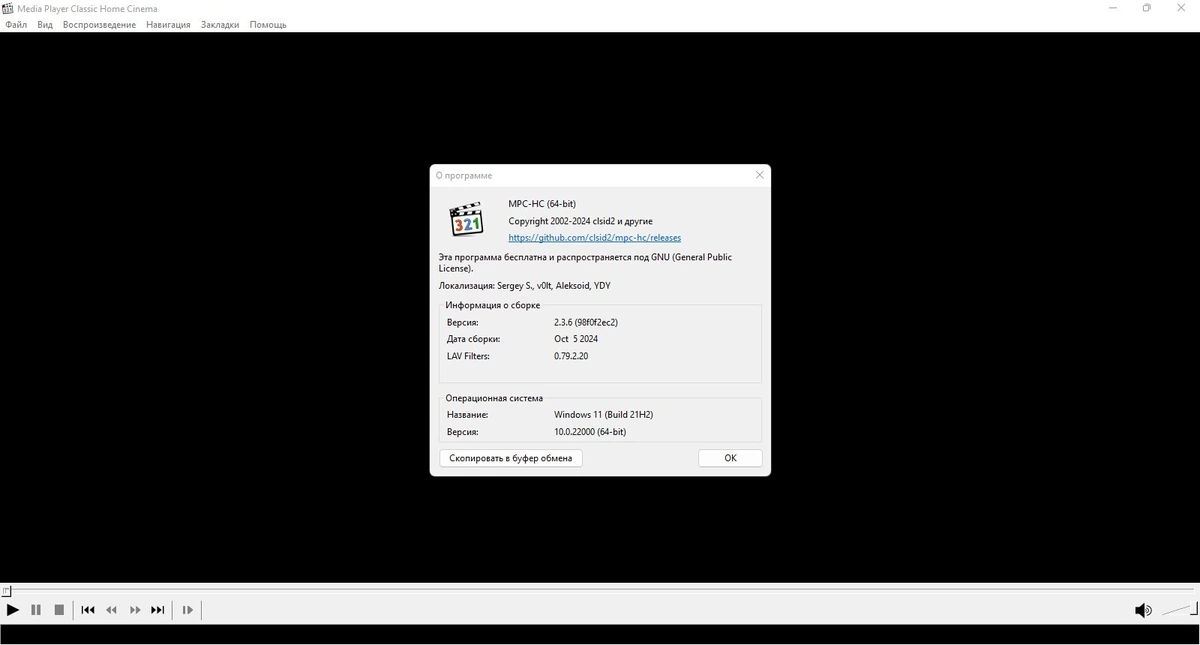The image size is (1200, 645).
Task: Step forward one frame
Action: click(187, 610)
